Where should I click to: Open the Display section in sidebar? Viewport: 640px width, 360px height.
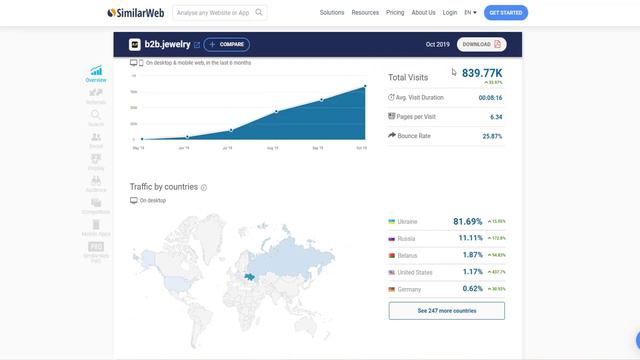pyautogui.click(x=96, y=162)
